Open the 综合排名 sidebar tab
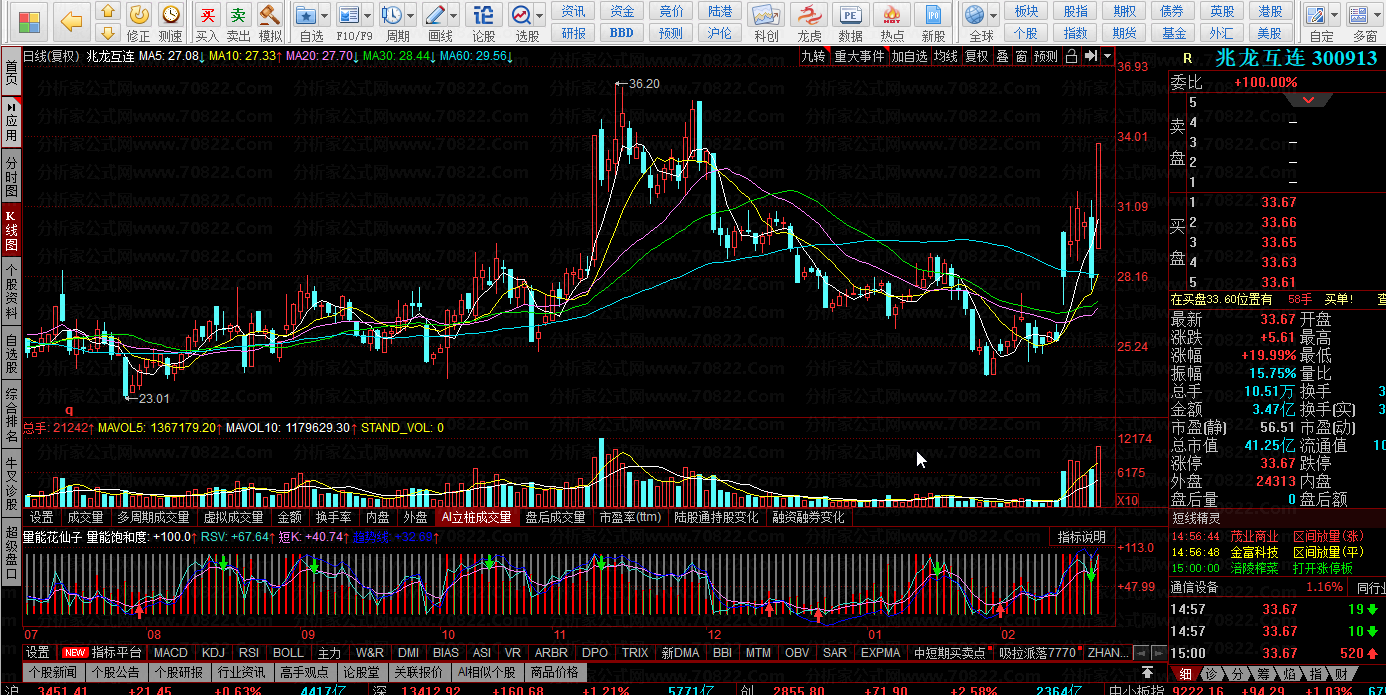Viewport: 1386px width, 695px height. [x=11, y=415]
